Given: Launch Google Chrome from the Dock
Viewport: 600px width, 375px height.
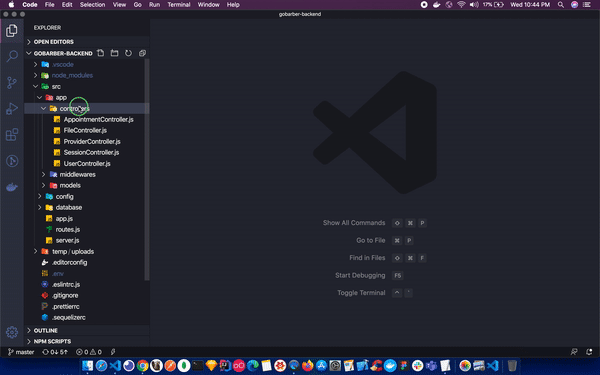Looking at the screenshot, I should [x=143, y=366].
